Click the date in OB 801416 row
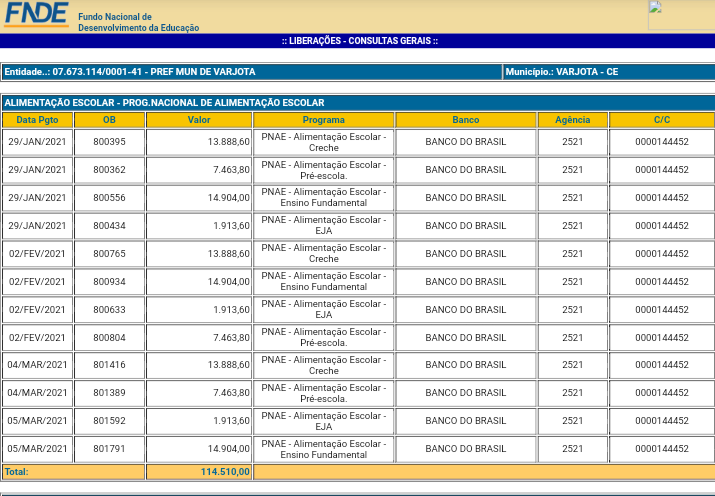This screenshot has width=715, height=496. coord(37,365)
